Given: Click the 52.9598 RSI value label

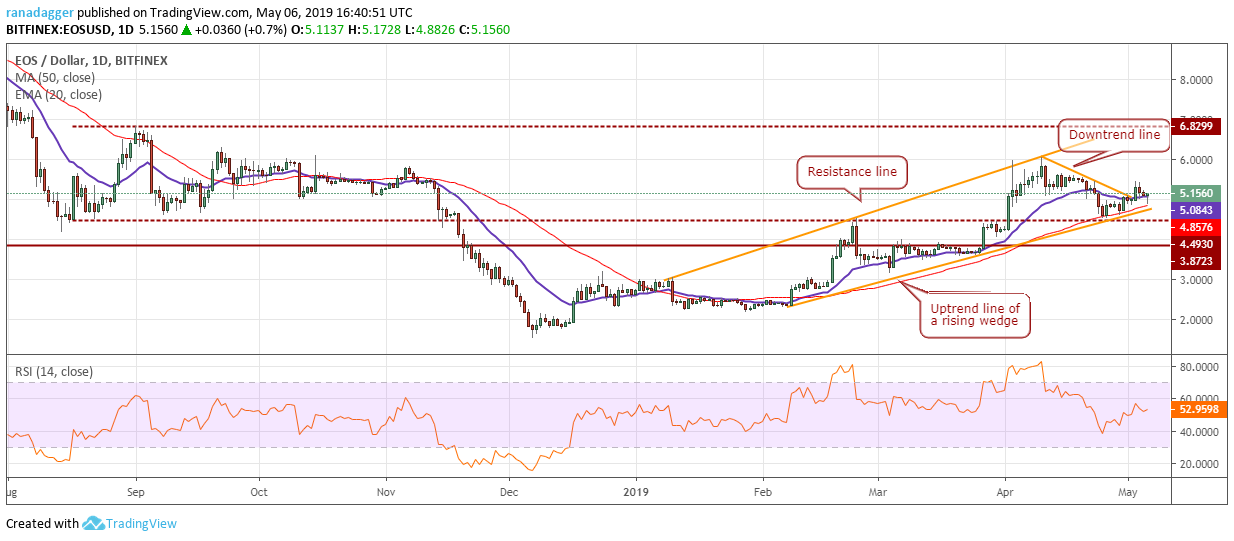Looking at the screenshot, I should [1201, 409].
